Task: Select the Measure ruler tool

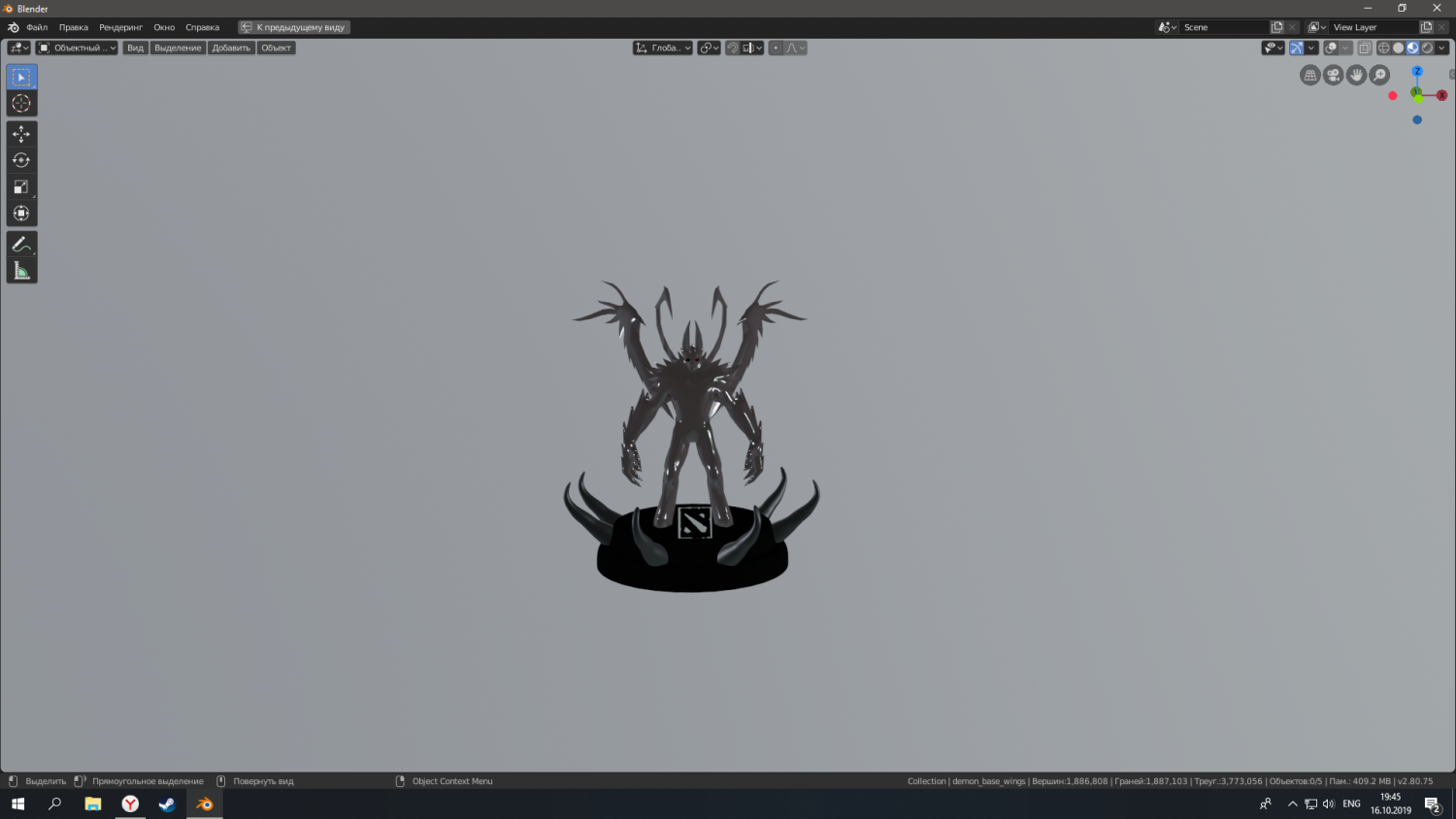Action: (x=21, y=271)
